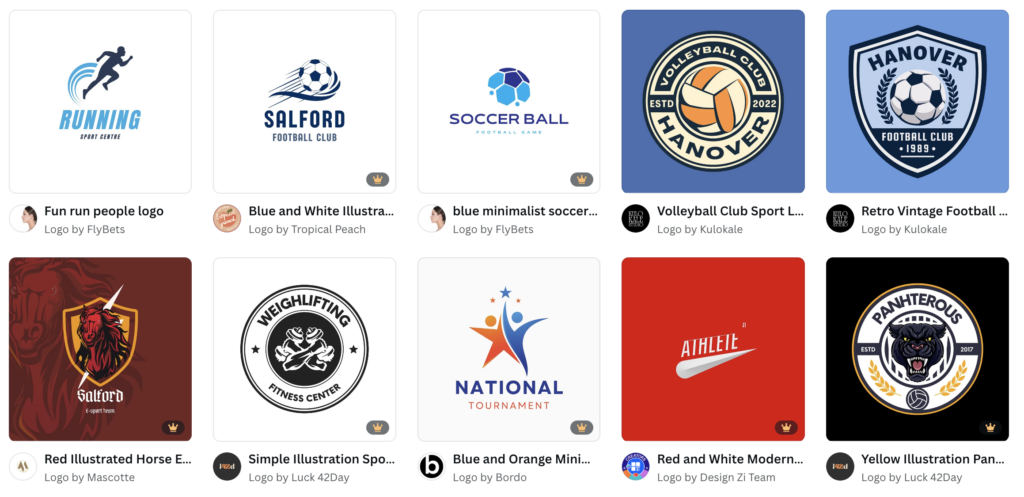The height and width of the screenshot is (497, 1024).
Task: Open the Running Sport Centre logo template
Action: (x=100, y=101)
